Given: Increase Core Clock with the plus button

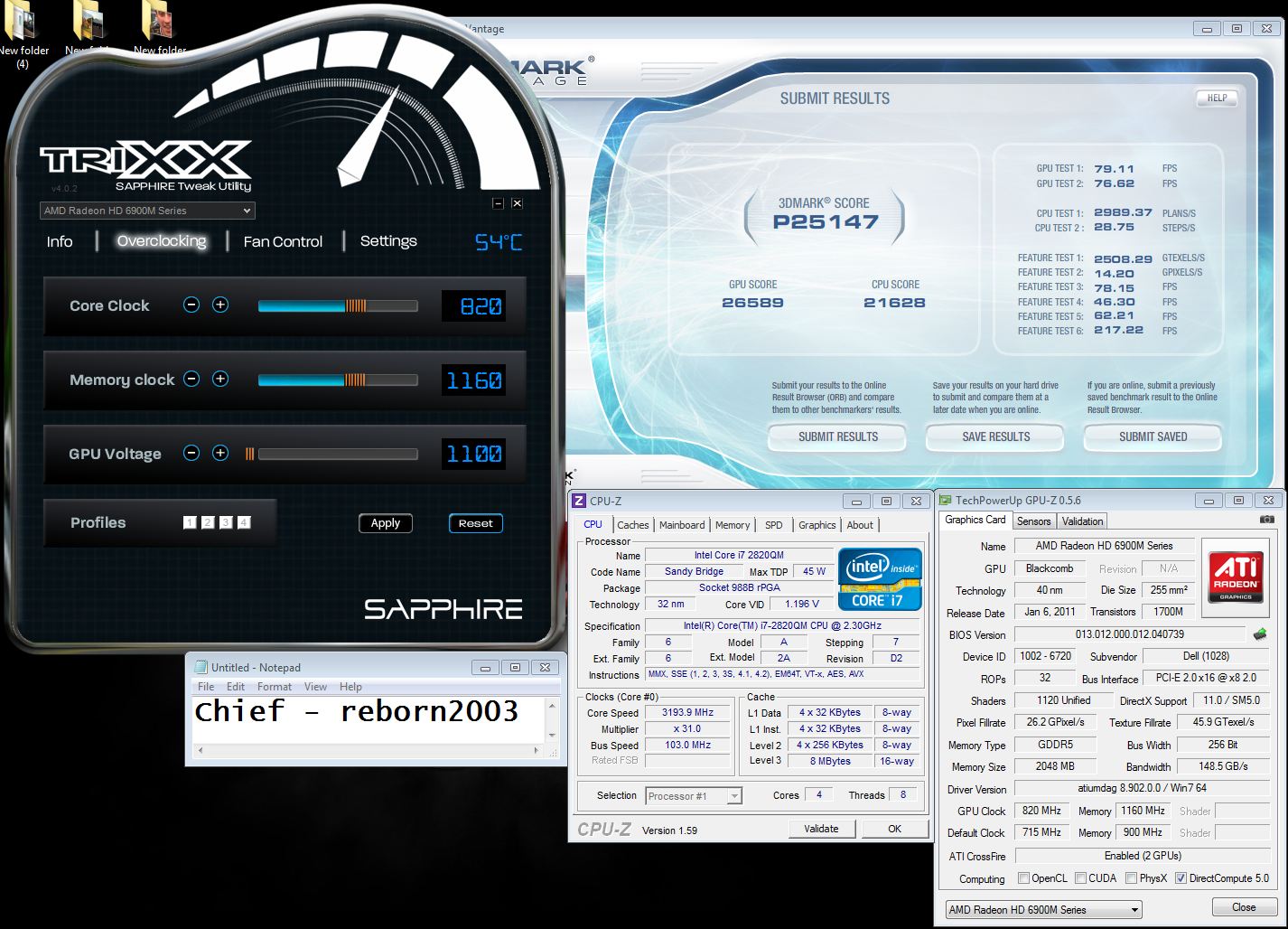Looking at the screenshot, I should tap(220, 305).
